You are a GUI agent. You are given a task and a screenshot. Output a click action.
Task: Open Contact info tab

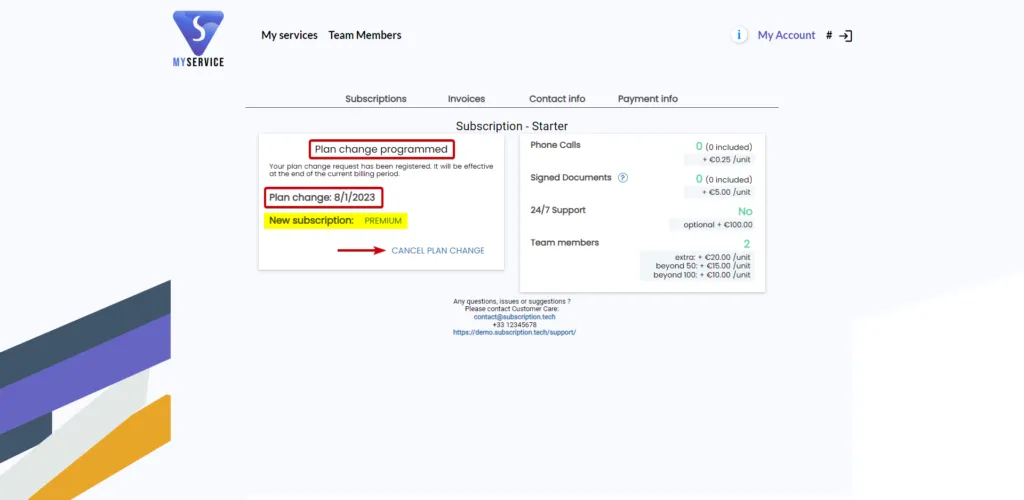557,99
